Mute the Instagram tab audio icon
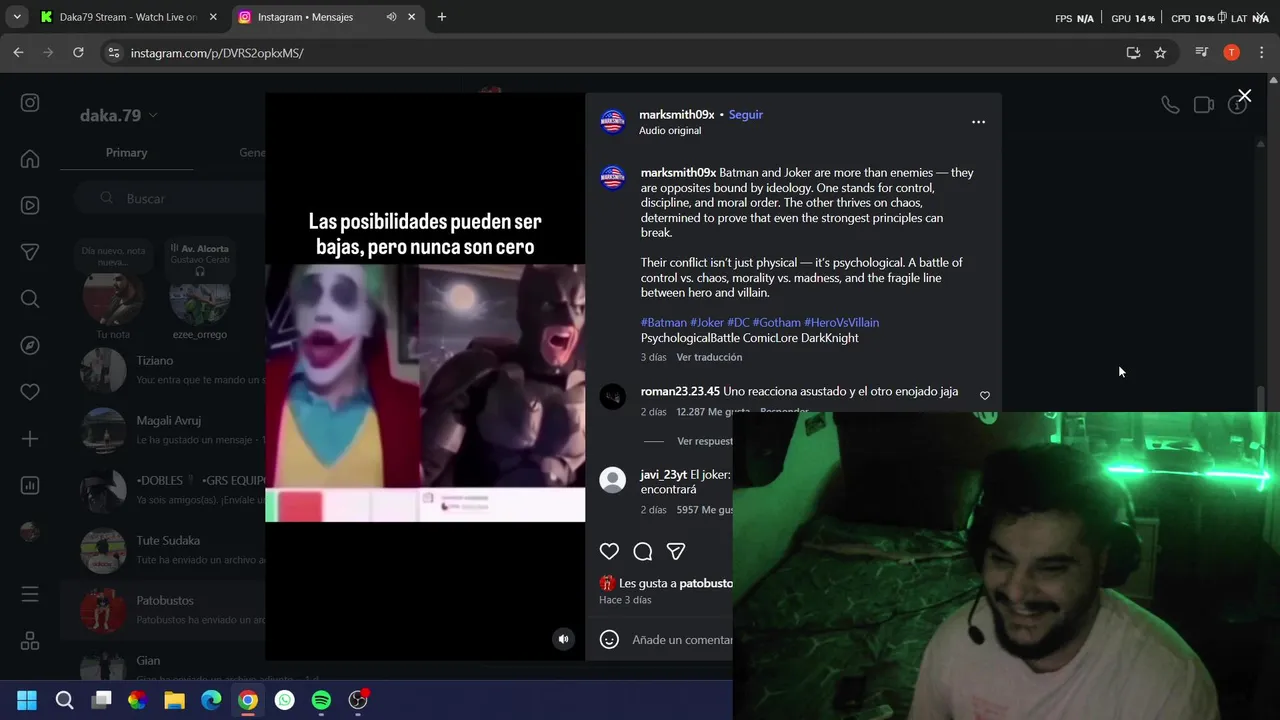Screen dimensions: 1280x720 [391, 17]
